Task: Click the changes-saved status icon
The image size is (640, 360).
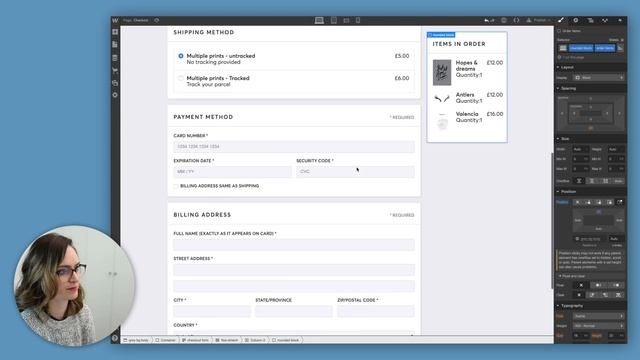Action: coord(504,20)
